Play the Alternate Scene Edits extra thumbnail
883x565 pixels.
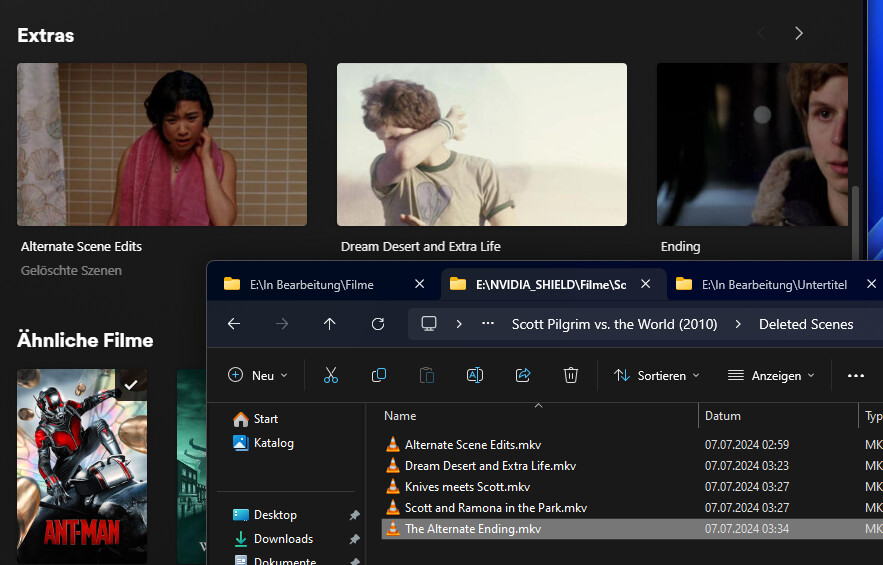tap(162, 144)
